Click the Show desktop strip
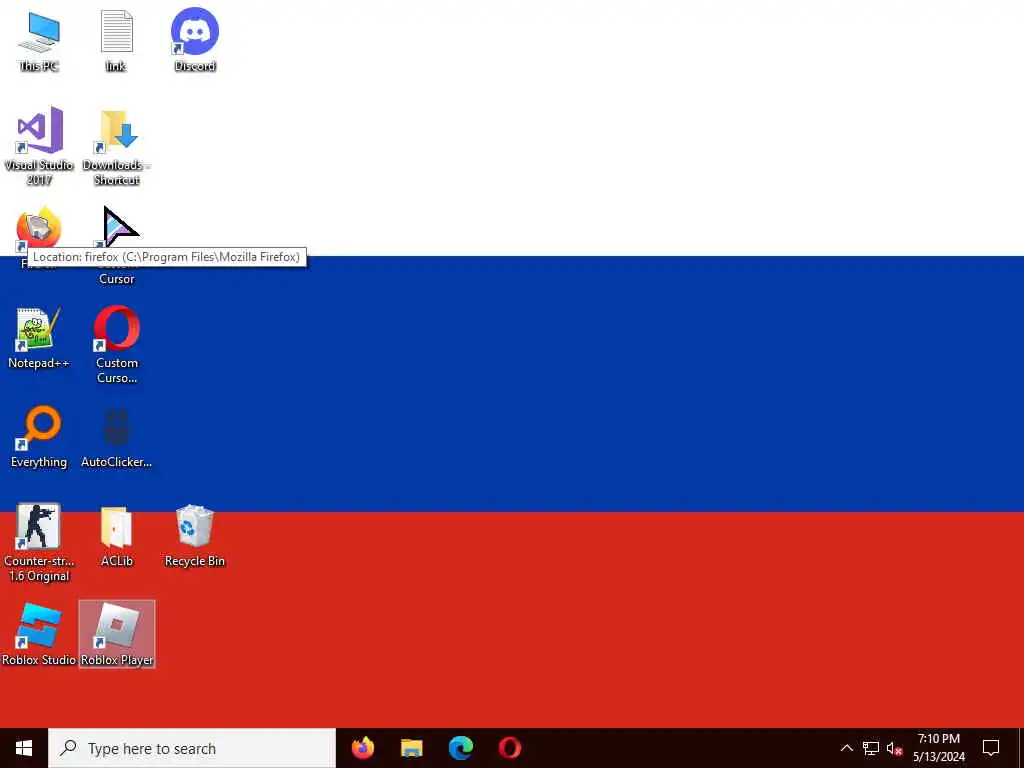Image resolution: width=1024 pixels, height=768 pixels. point(1020,748)
